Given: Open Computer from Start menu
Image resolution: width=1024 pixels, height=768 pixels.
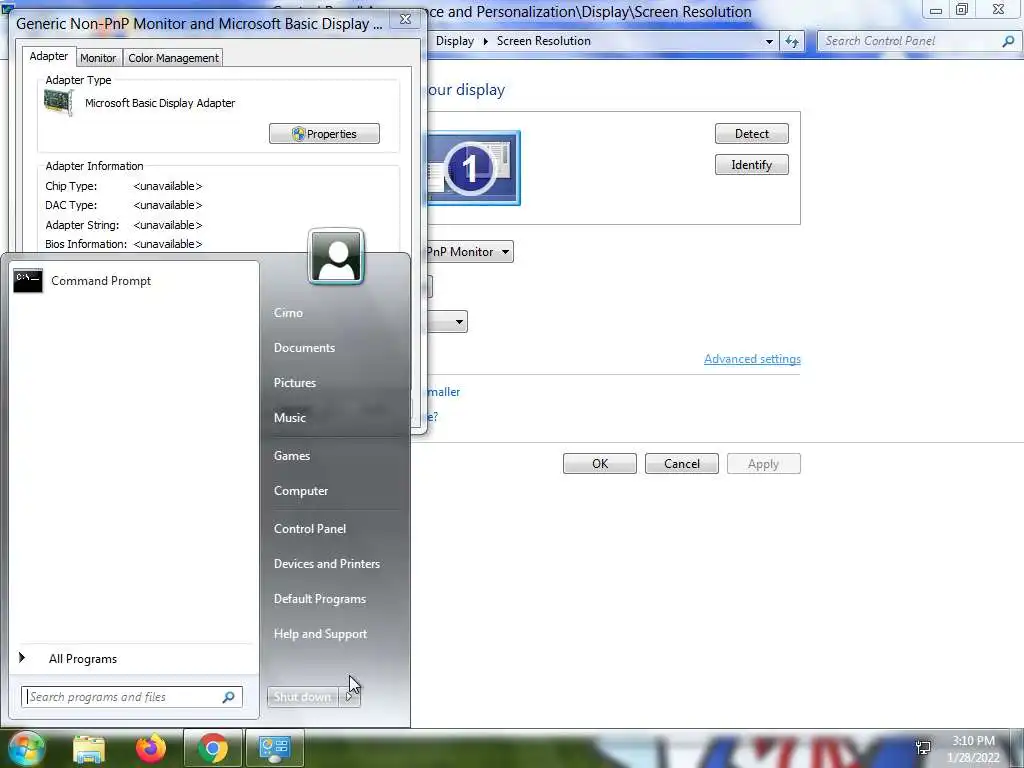Looking at the screenshot, I should (301, 491).
